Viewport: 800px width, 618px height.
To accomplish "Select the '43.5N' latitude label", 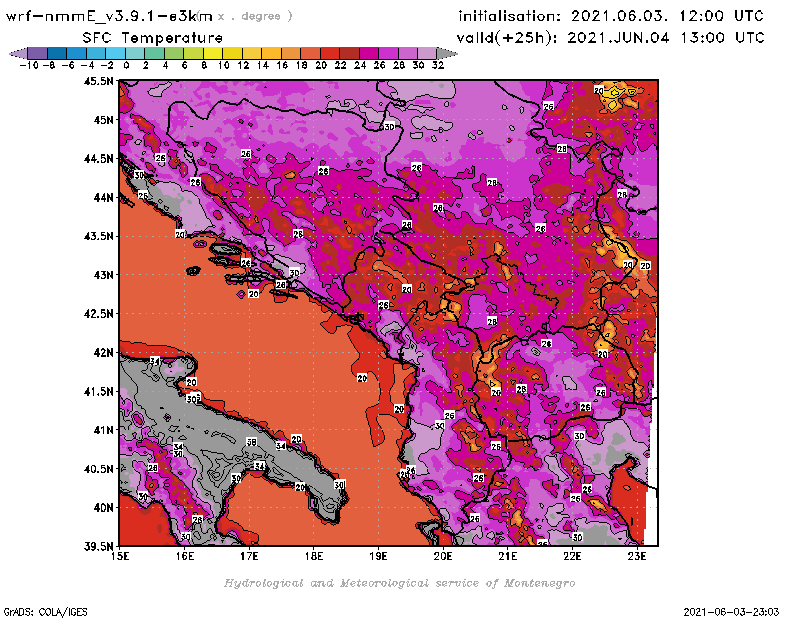I will [98, 236].
